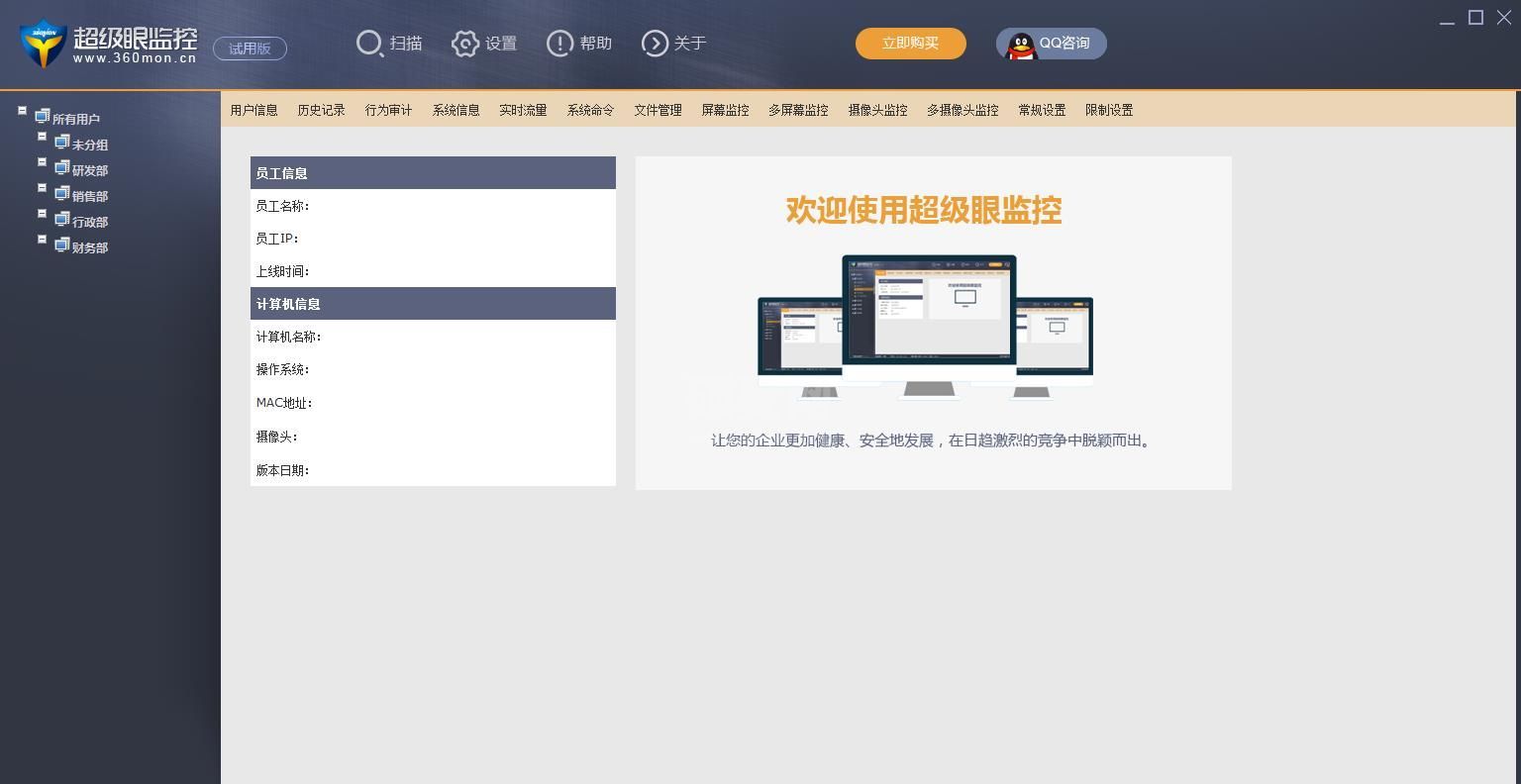Collapse the 财务部 tree node
Screen dimensions: 1521x784
(42, 240)
